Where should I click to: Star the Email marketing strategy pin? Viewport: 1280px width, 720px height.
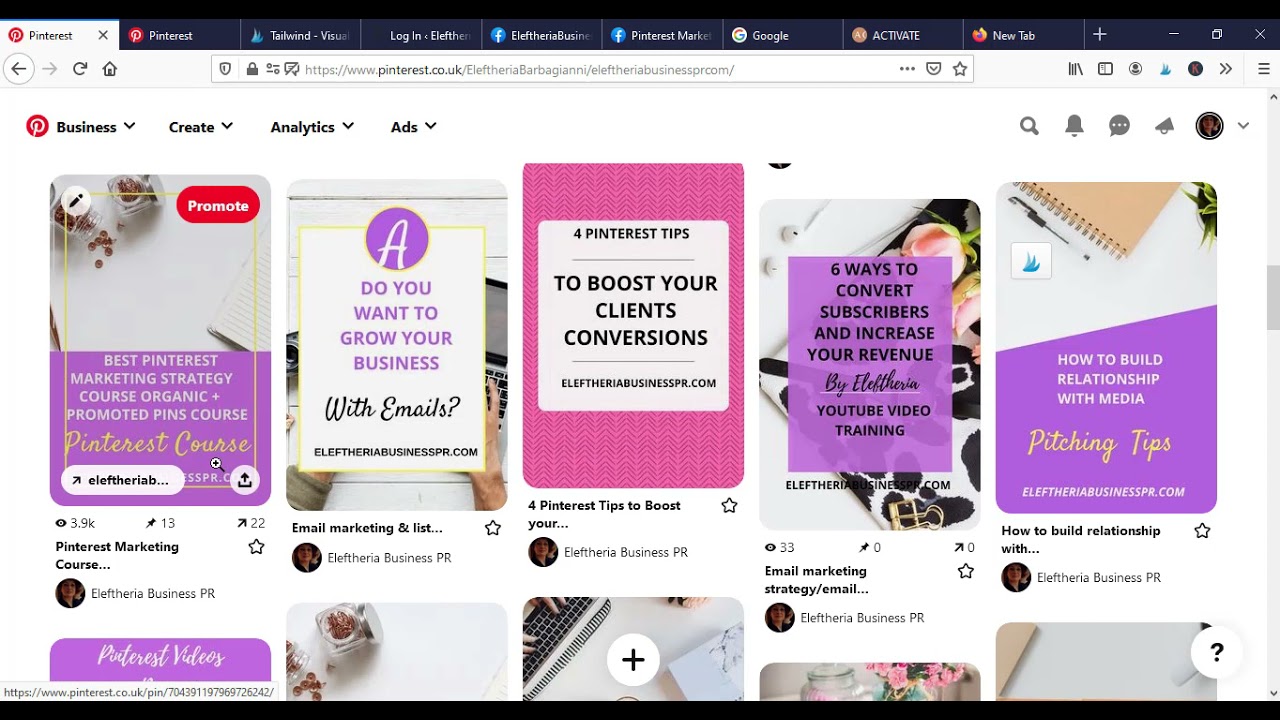click(965, 571)
